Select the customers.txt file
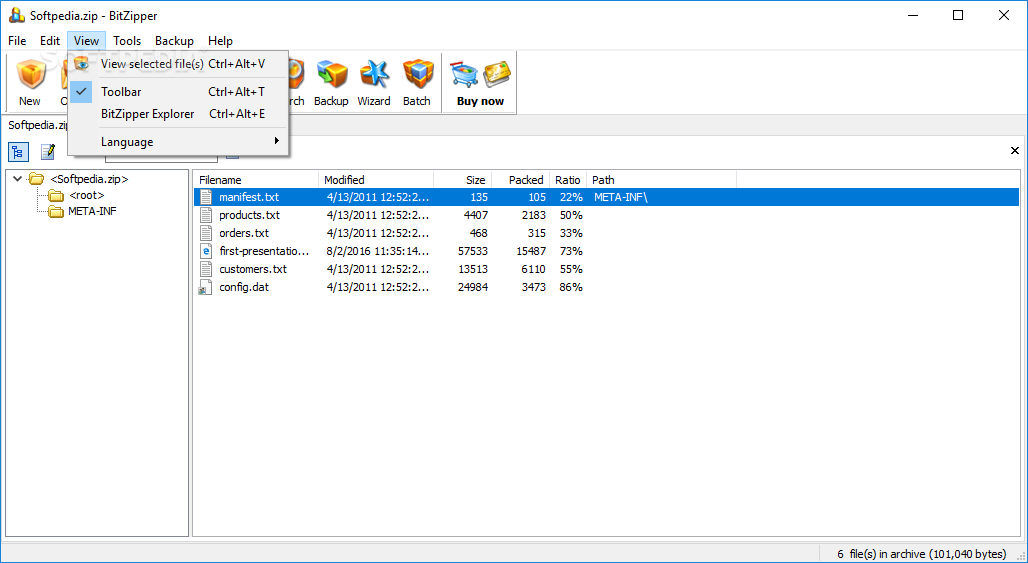Image resolution: width=1028 pixels, height=563 pixels. 252,269
